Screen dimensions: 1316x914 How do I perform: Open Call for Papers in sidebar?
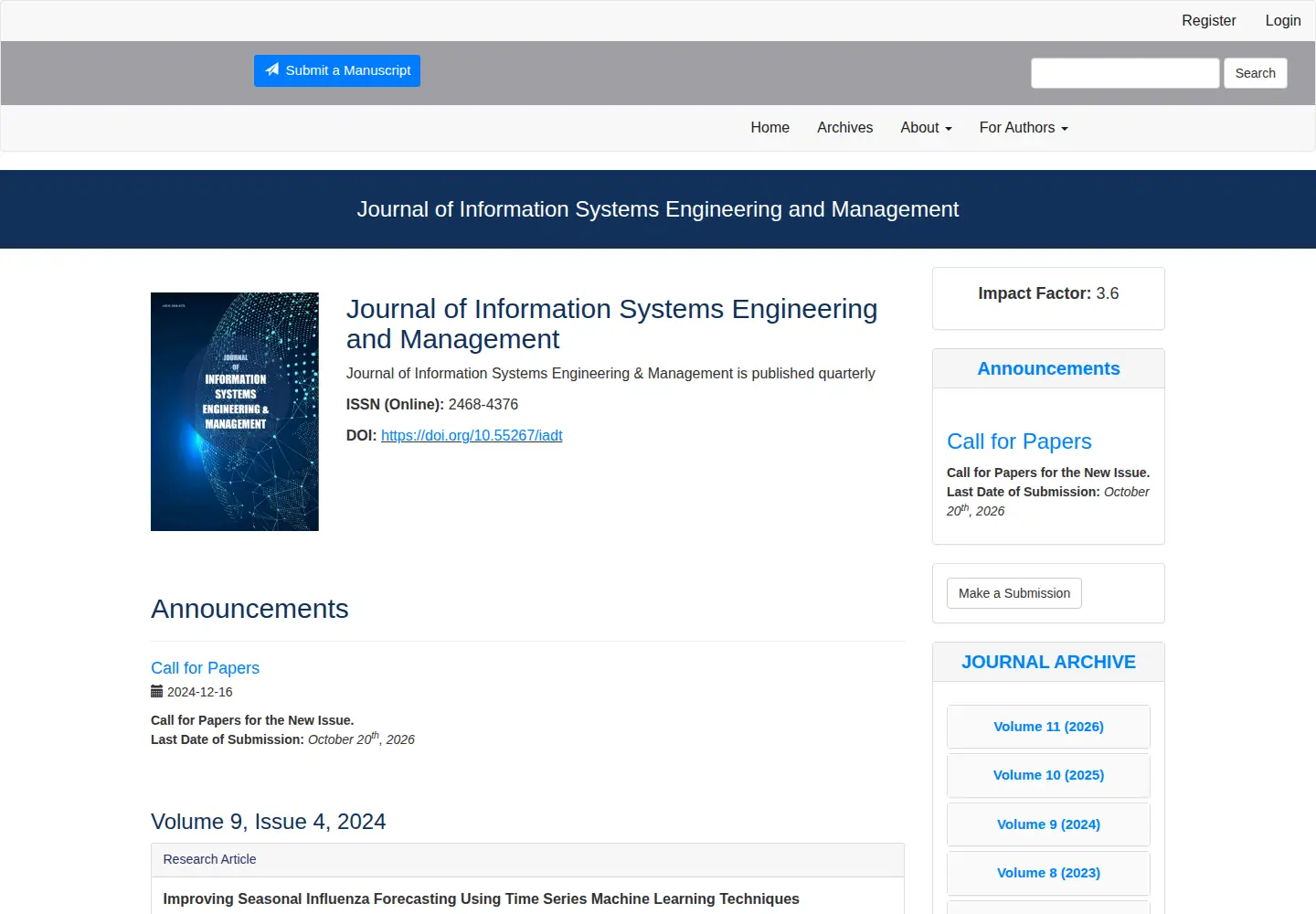pos(1019,441)
